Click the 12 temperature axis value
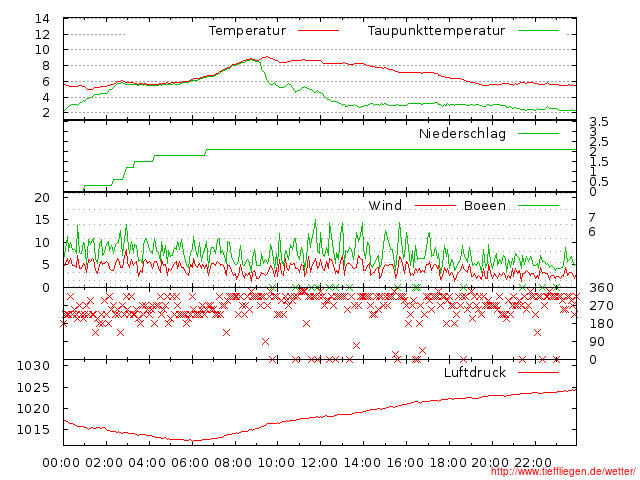The image size is (640, 480). 42,35
